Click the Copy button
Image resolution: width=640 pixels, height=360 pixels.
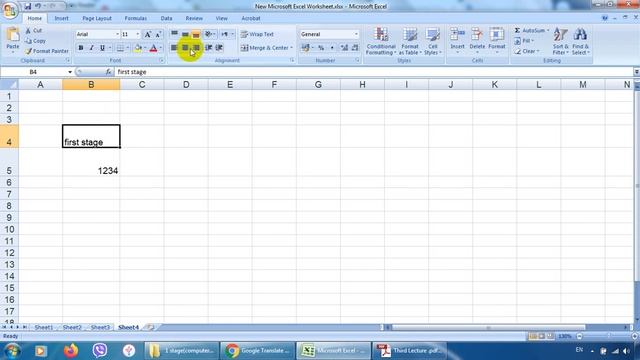[x=35, y=41]
